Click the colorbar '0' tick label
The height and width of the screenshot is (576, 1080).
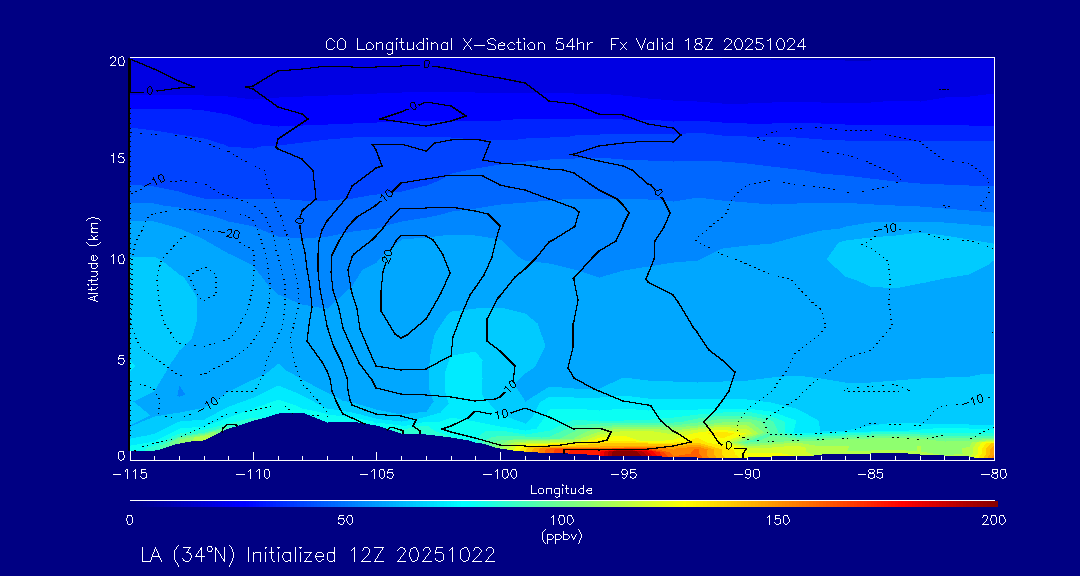(x=129, y=520)
